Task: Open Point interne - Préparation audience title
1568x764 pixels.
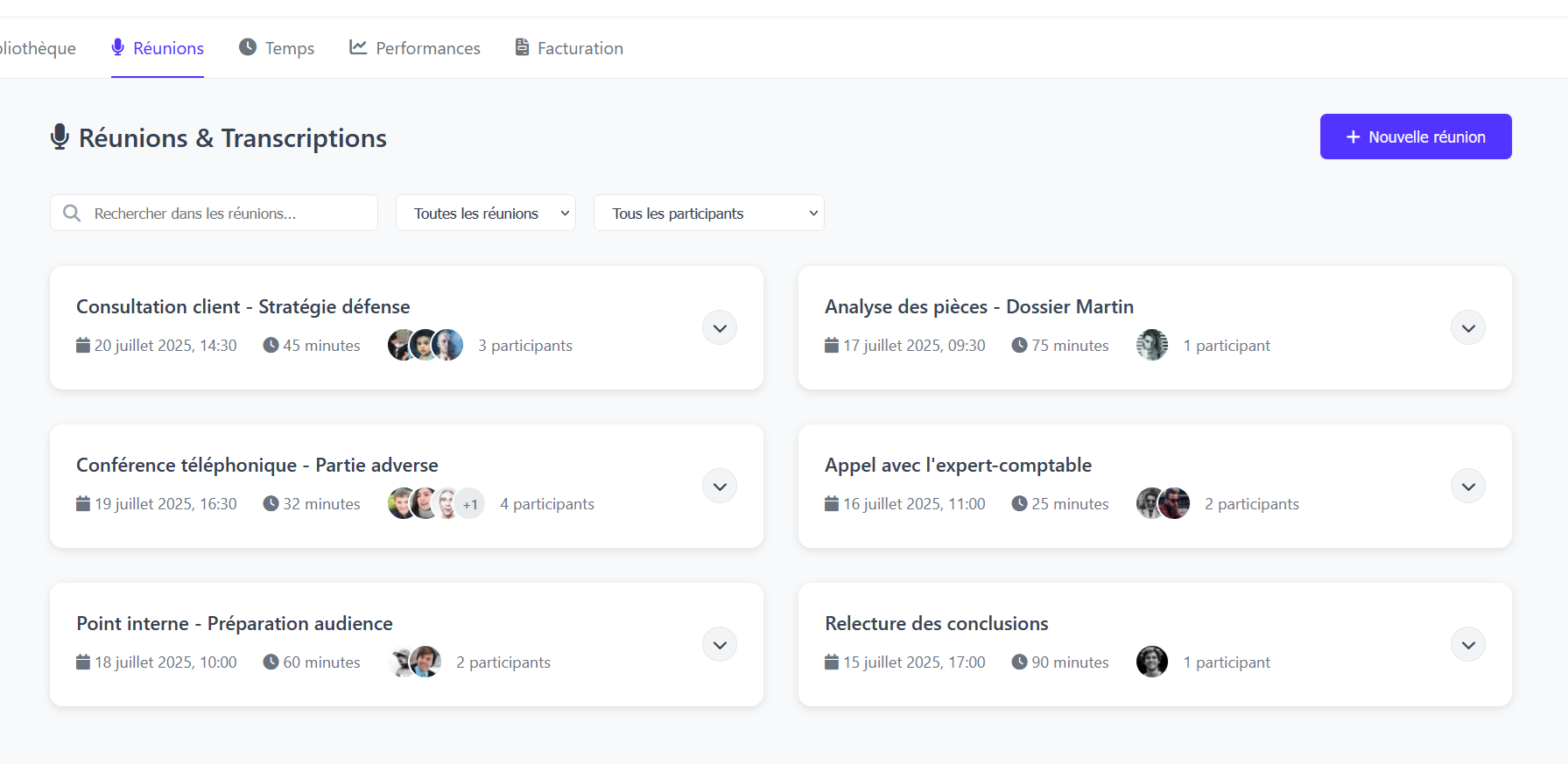Action: pos(234,623)
